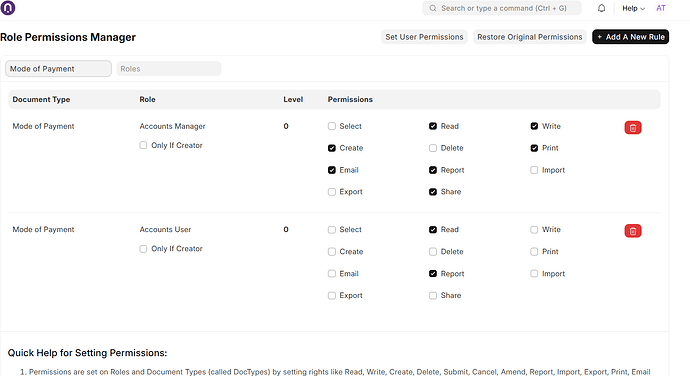Open the AT user avatar menu
The width and height of the screenshot is (690, 376).
click(661, 8)
